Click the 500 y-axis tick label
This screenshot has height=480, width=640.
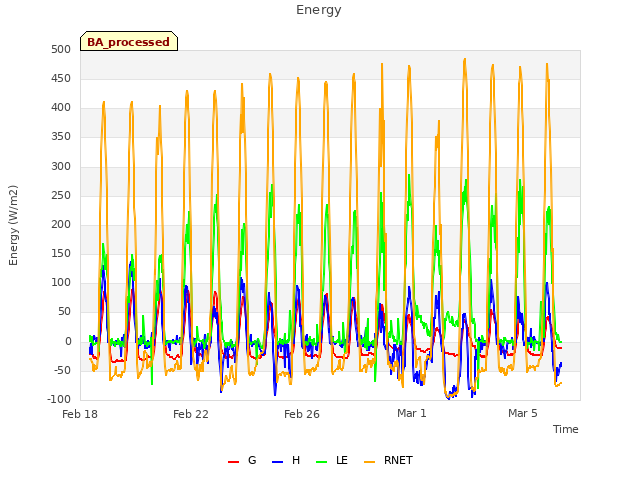tap(61, 49)
